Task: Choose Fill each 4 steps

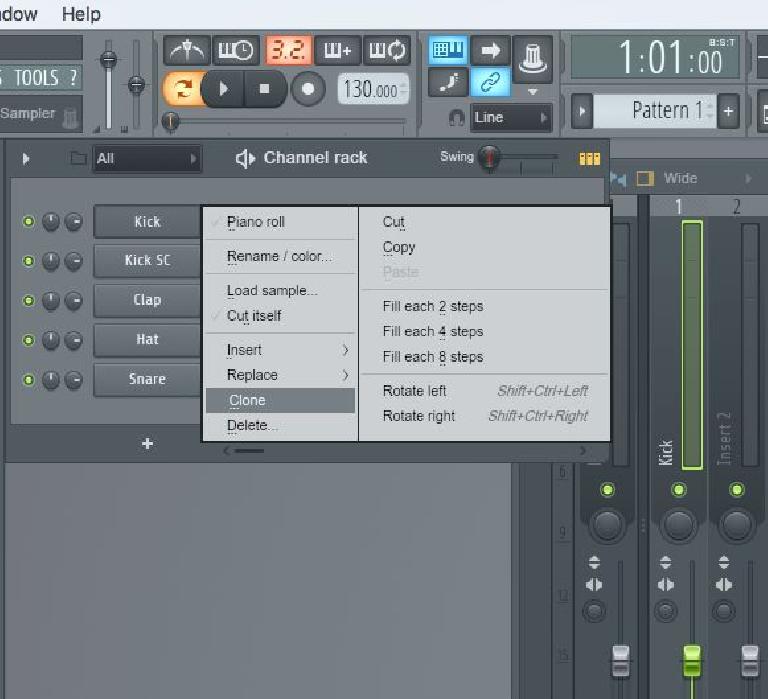Action: (x=485, y=332)
